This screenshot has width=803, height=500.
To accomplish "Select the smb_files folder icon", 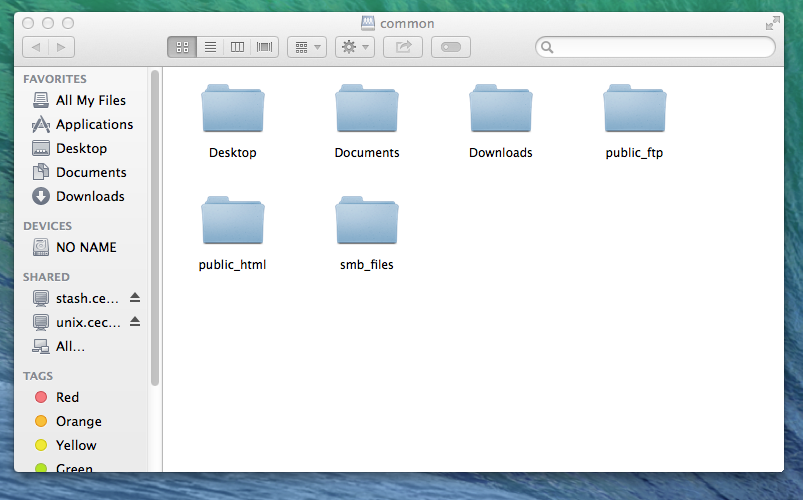I will (x=367, y=220).
